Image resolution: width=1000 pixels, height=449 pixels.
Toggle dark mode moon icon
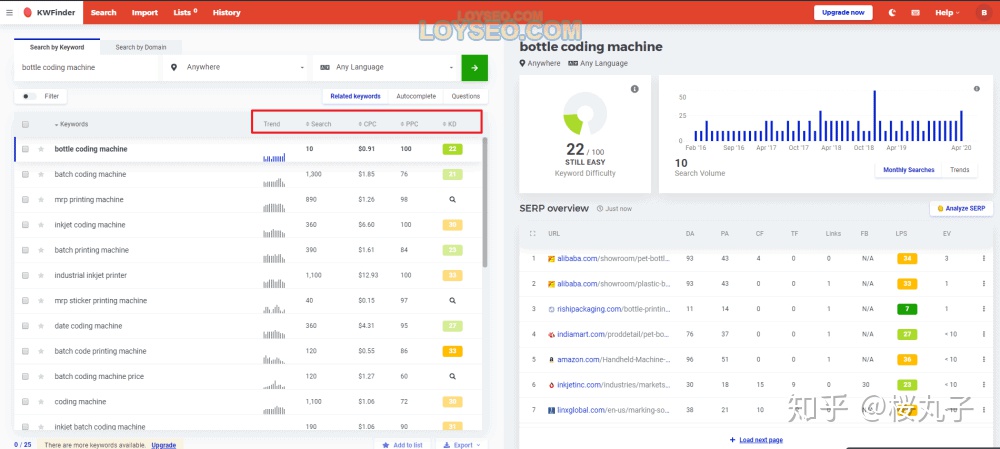tap(892, 12)
